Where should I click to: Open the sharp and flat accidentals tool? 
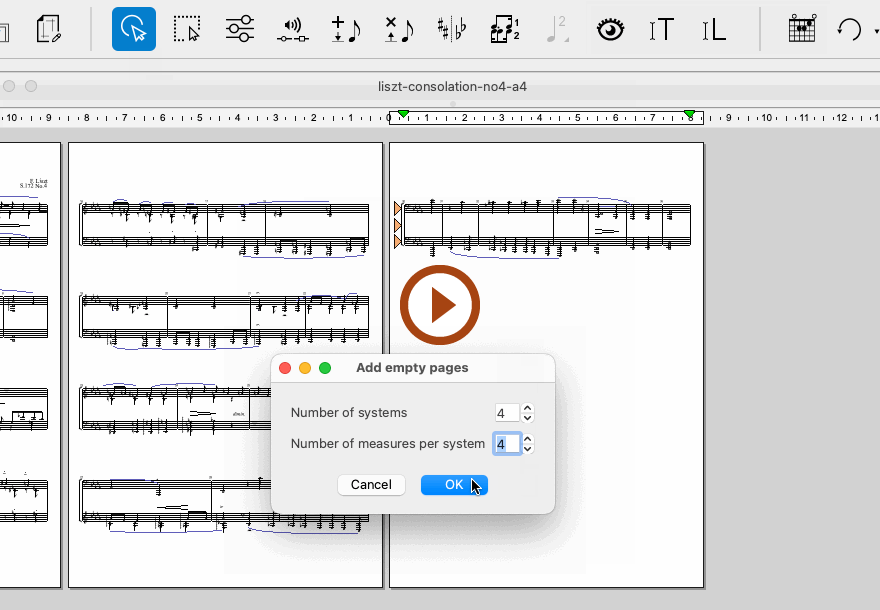point(452,29)
